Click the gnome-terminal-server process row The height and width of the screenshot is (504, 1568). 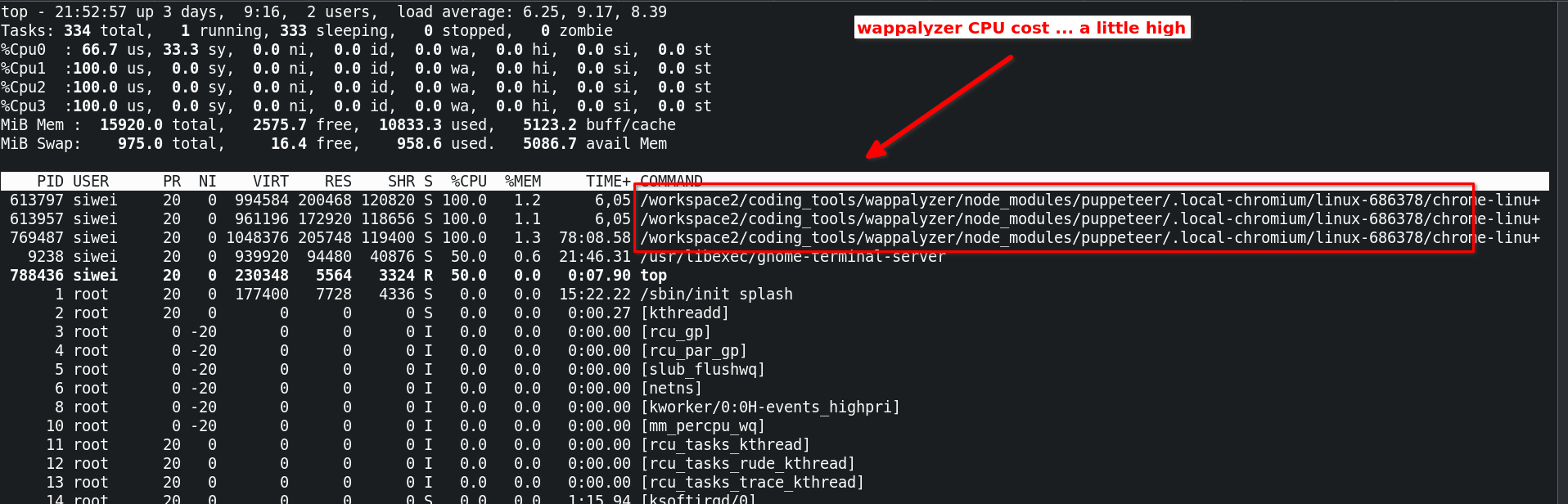(792, 257)
